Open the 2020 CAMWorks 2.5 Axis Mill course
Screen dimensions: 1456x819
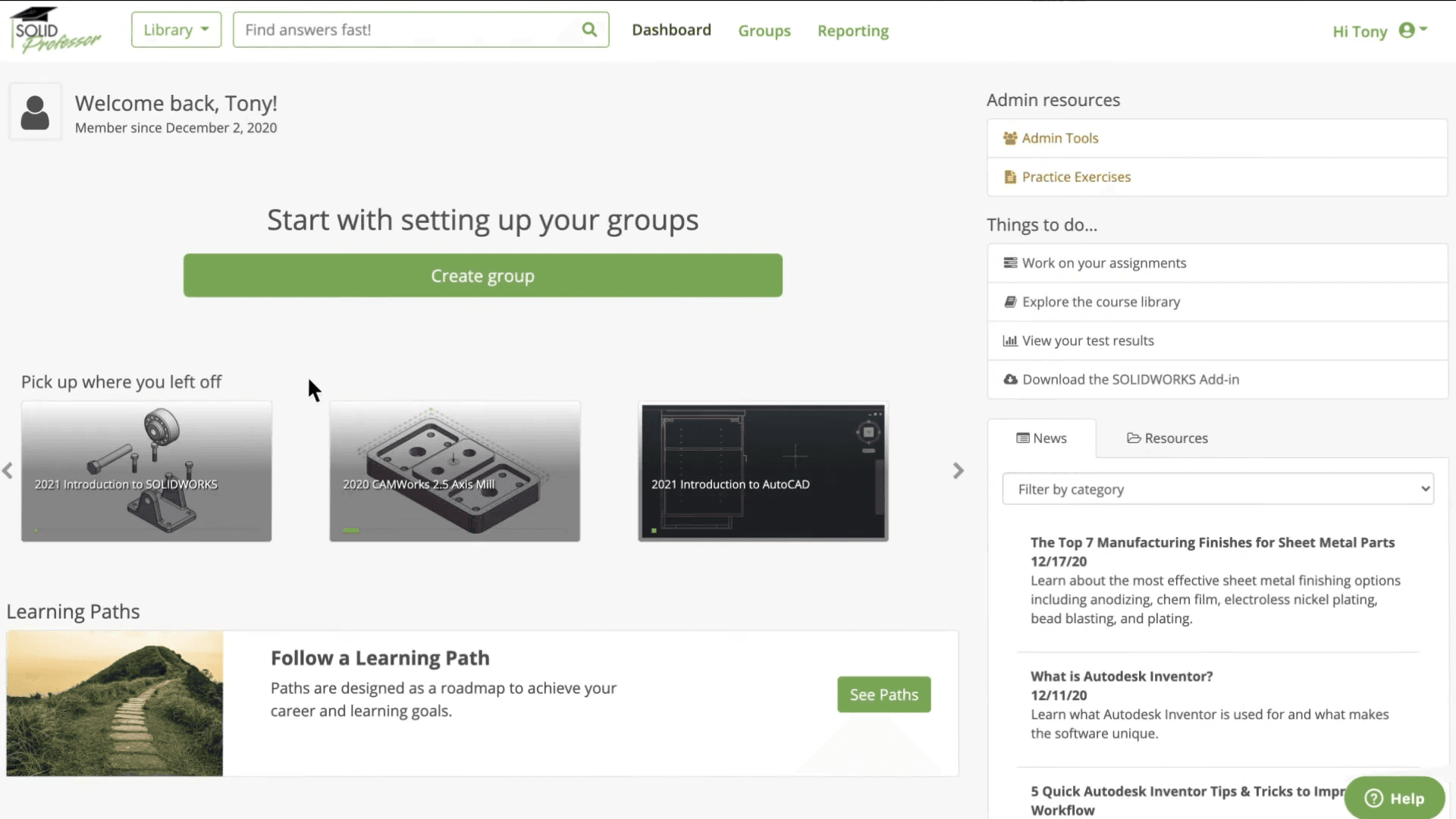pos(454,471)
